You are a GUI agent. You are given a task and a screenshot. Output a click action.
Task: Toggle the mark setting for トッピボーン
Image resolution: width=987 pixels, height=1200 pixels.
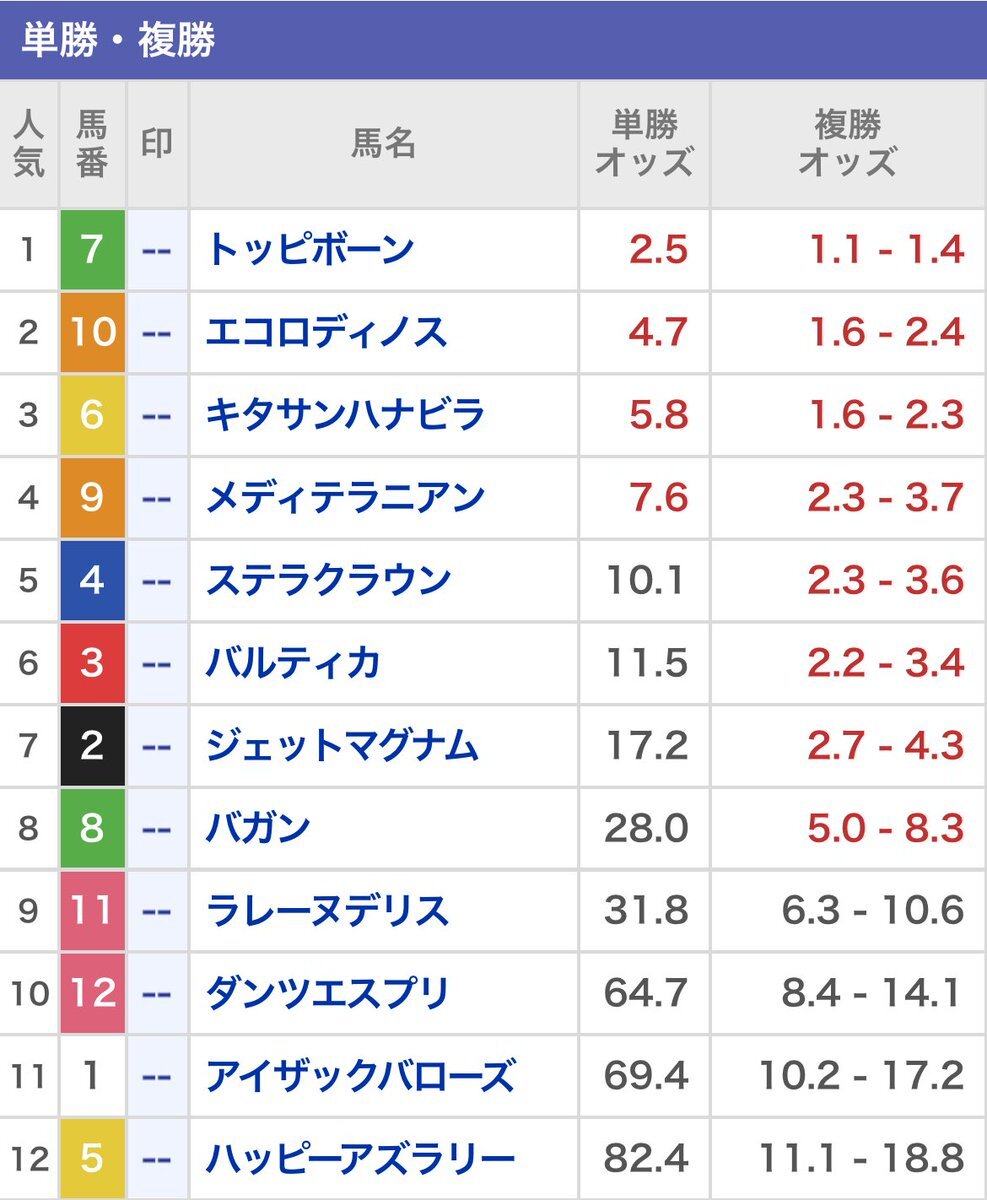click(156, 251)
